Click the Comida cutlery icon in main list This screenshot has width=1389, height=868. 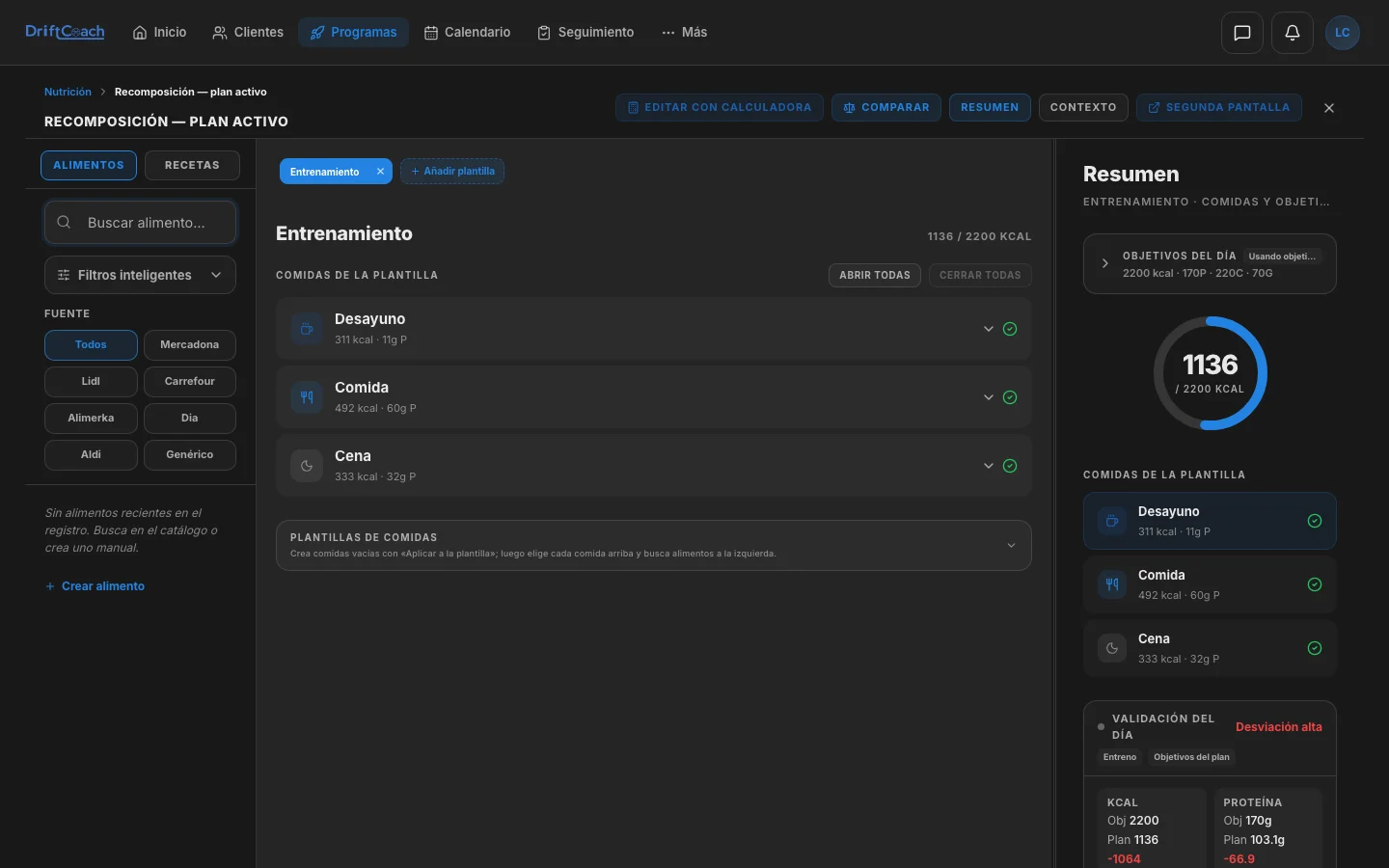pyautogui.click(x=307, y=397)
